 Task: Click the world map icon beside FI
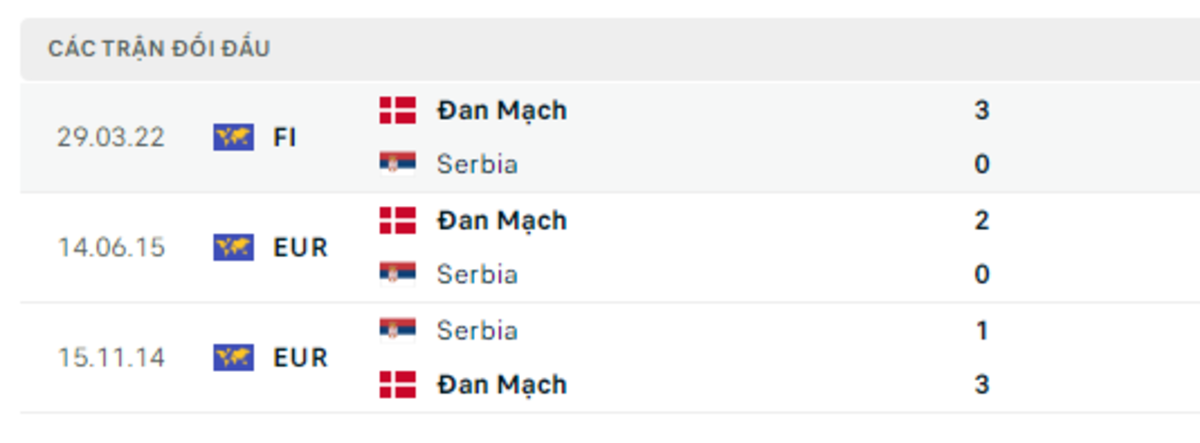(x=233, y=137)
